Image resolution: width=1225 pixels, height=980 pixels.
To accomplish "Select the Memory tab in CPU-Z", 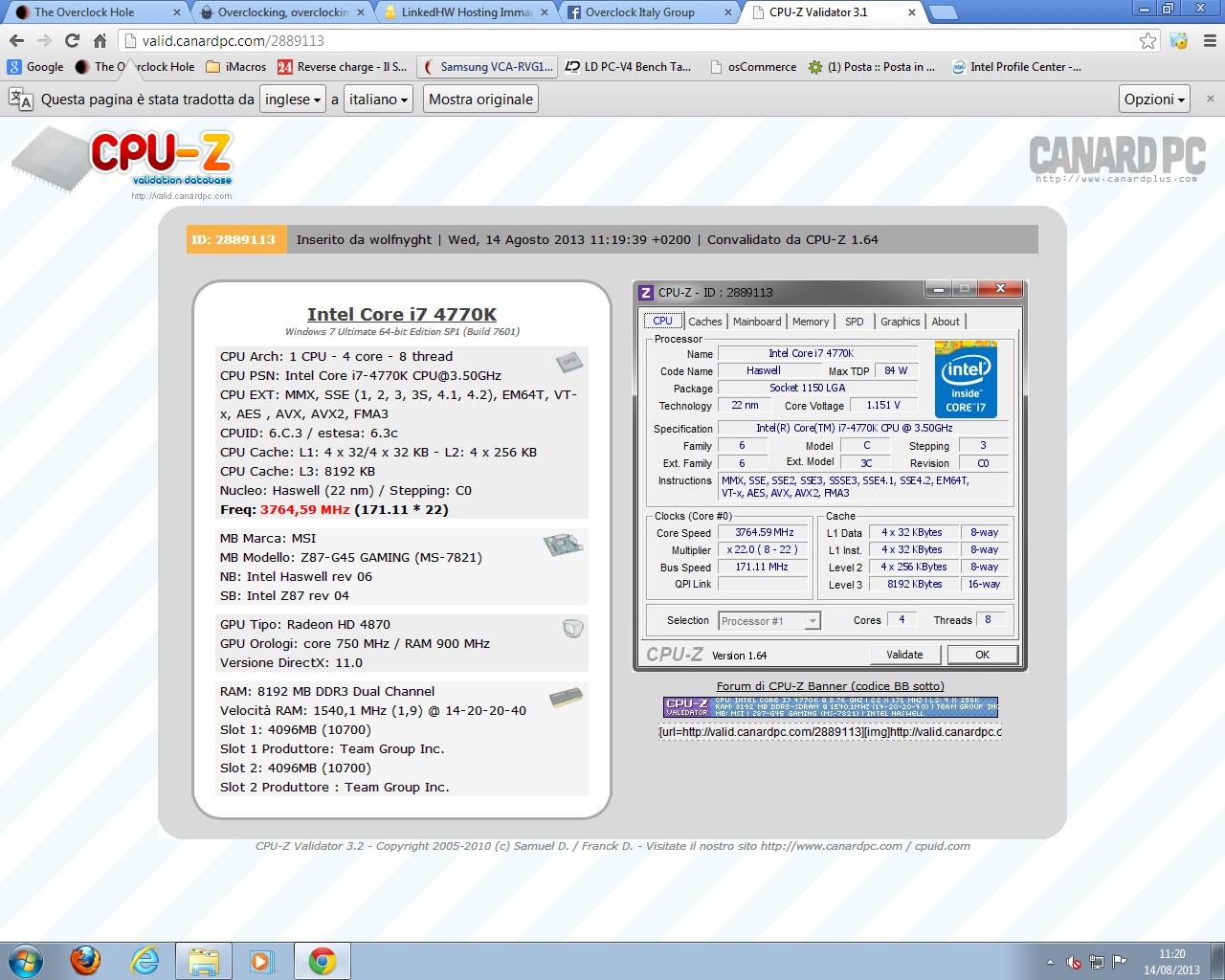I will [811, 322].
